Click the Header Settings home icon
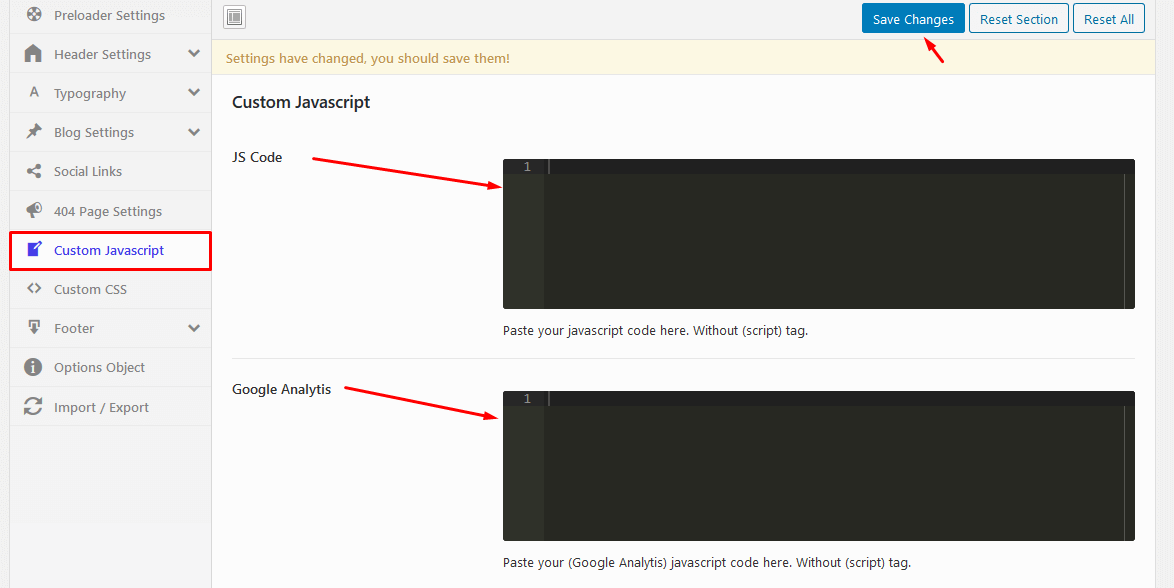Screen dimensions: 1174x588 click(34, 54)
